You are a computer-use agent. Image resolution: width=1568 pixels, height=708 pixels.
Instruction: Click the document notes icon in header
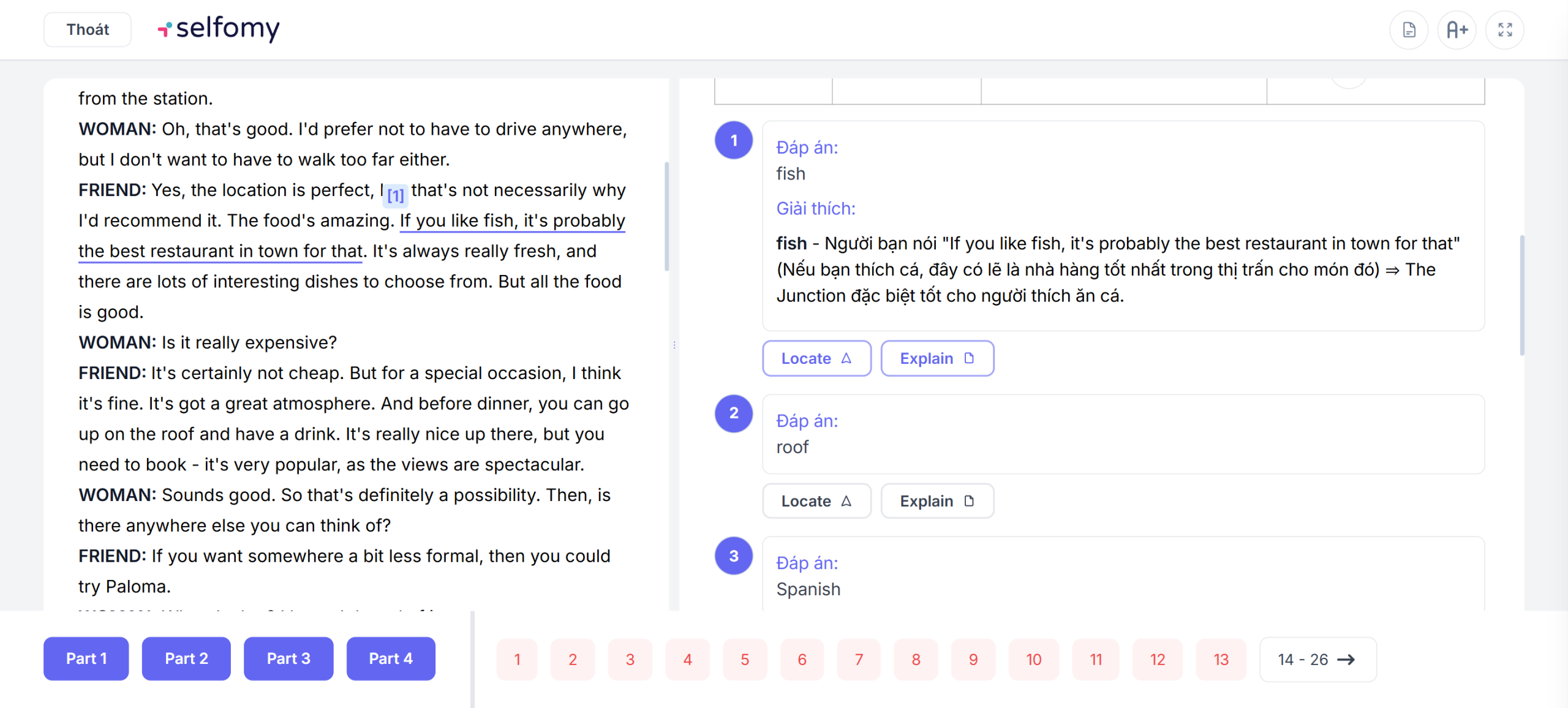tap(1409, 29)
